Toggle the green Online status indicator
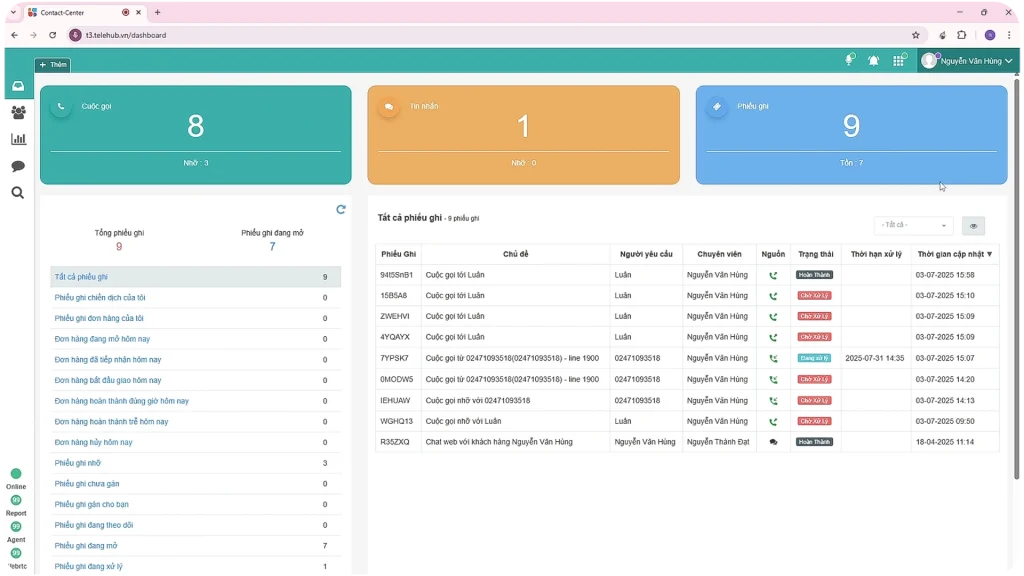This screenshot has width=1024, height=576. pos(16,474)
